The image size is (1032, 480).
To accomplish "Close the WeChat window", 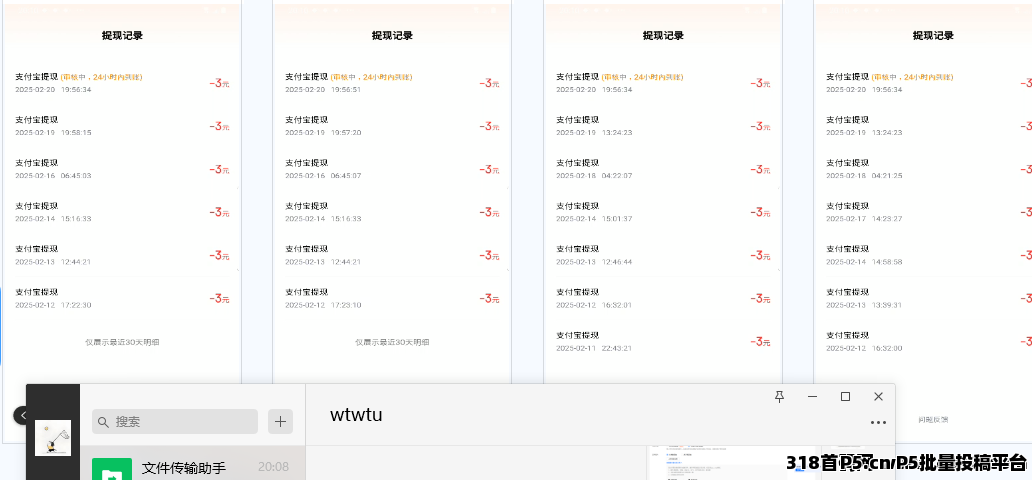I will coord(878,397).
